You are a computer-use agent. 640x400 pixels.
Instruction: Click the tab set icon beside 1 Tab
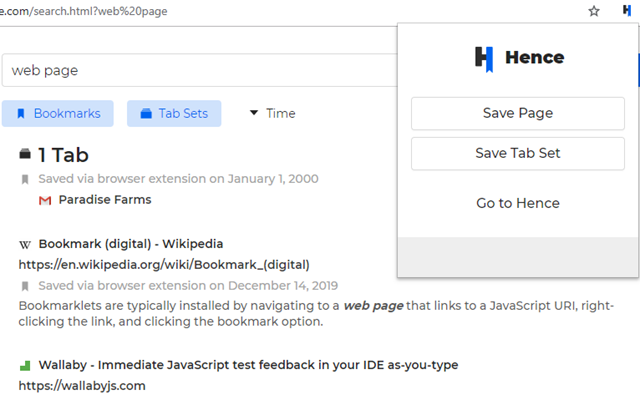[25, 154]
